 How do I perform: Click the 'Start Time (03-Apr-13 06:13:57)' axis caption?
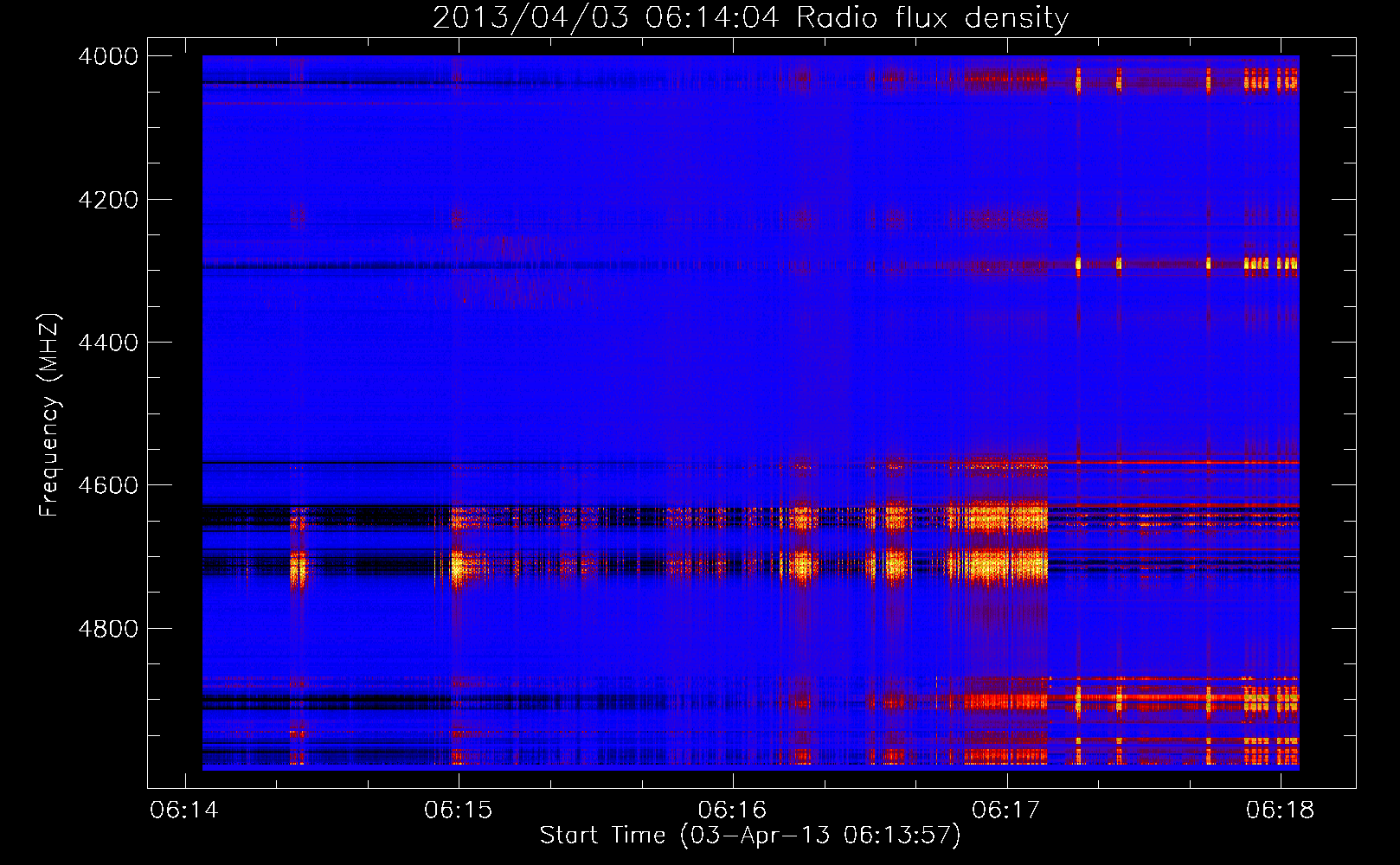click(750, 836)
